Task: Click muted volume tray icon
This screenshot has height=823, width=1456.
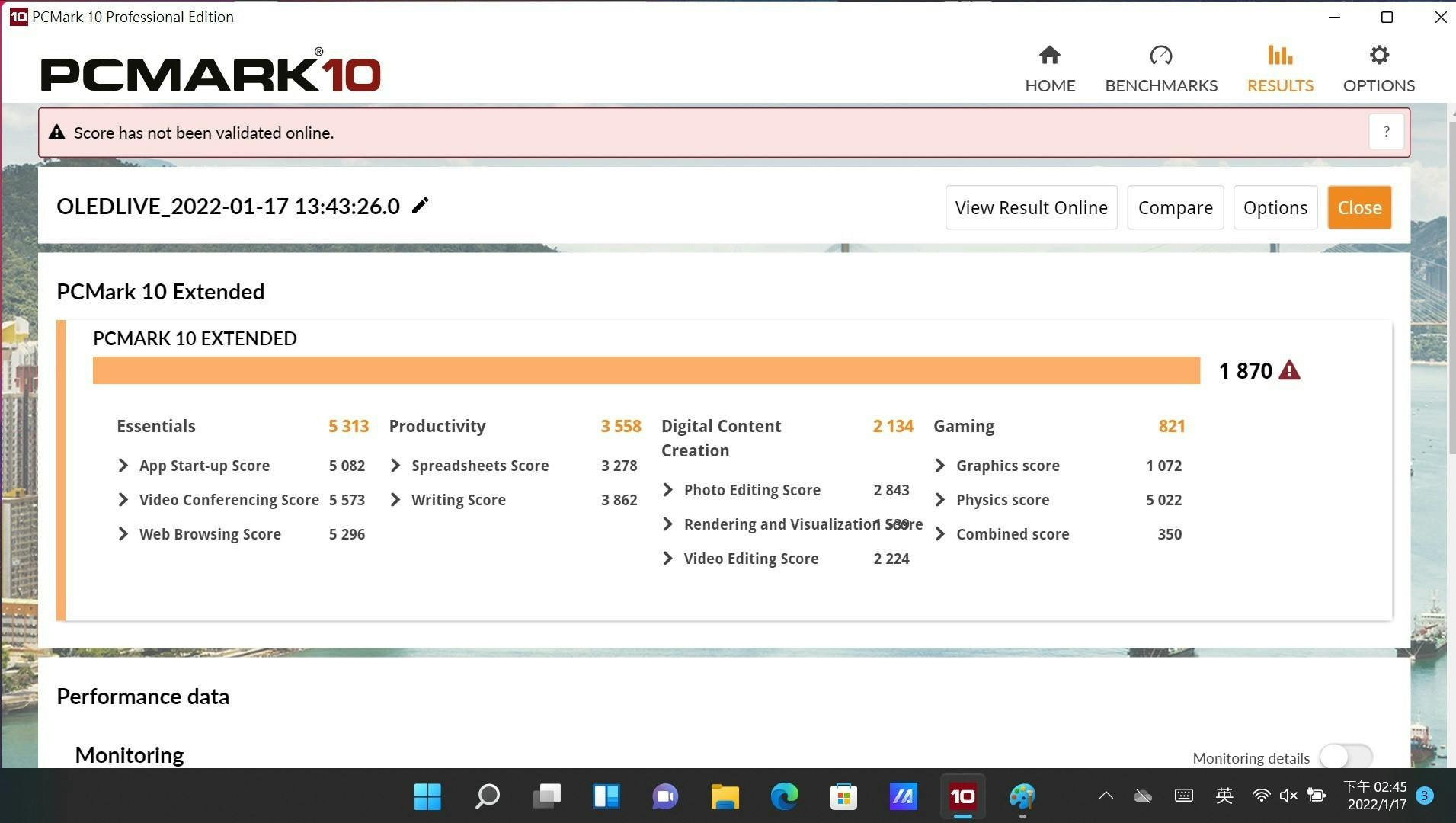Action: pyautogui.click(x=1288, y=796)
